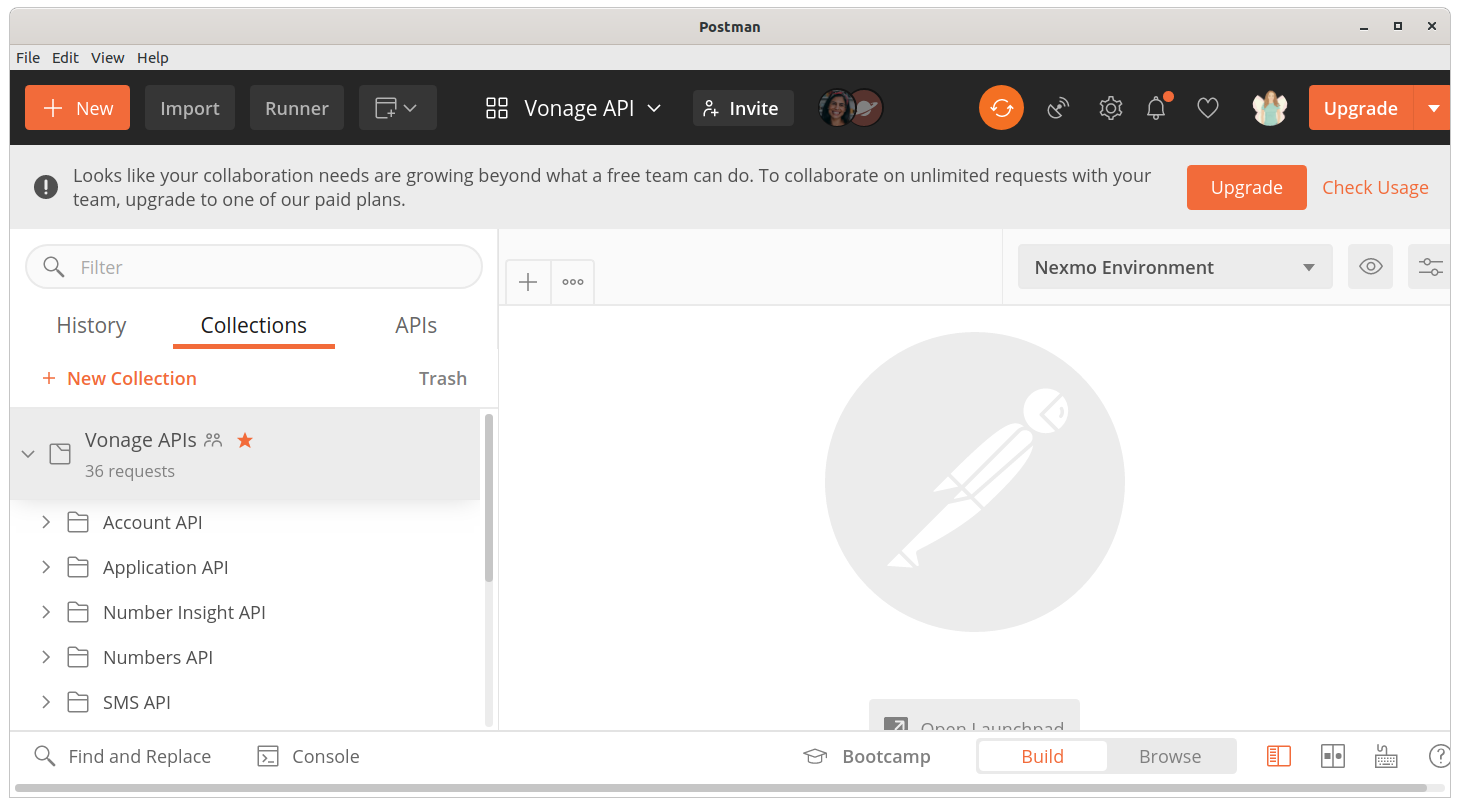Image resolution: width=1460 pixels, height=807 pixels.
Task: Open the Runner
Action: pos(297,108)
